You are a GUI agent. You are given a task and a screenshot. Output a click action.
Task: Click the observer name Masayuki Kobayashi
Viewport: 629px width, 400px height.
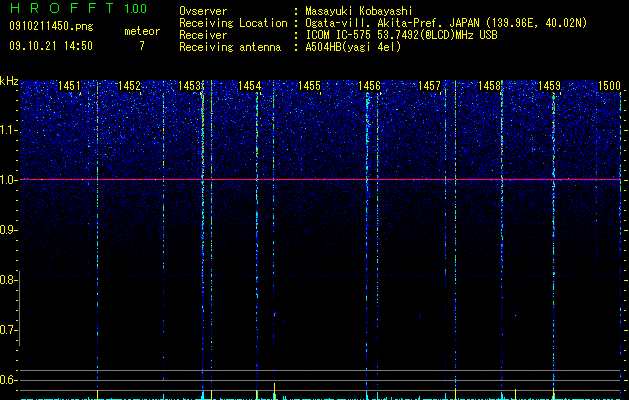(x=359, y=11)
